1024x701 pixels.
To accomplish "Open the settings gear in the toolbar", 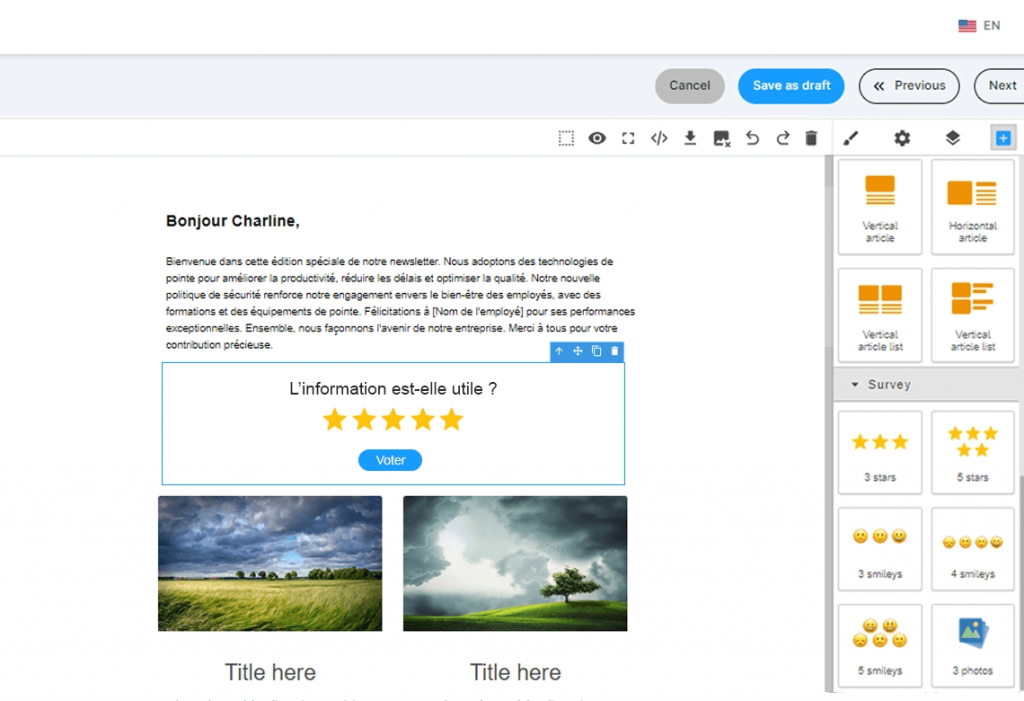I will [x=902, y=138].
